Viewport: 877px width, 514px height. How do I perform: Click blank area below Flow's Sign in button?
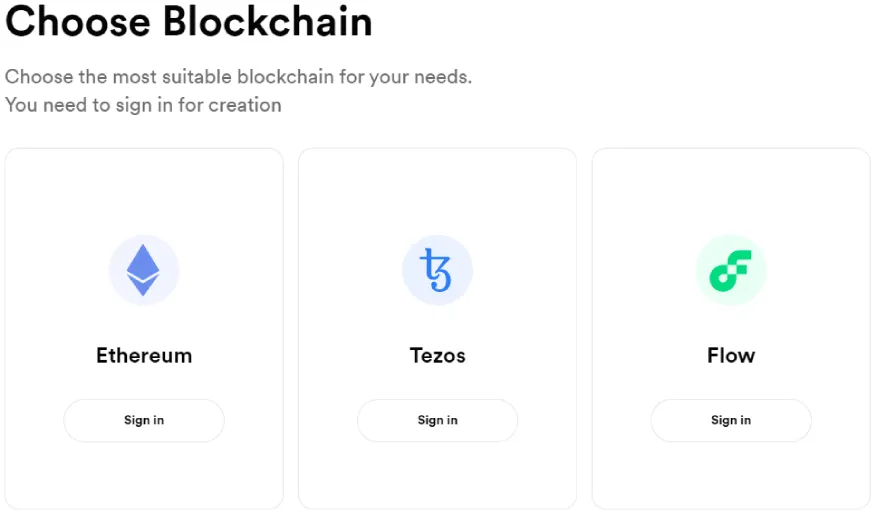(731, 475)
